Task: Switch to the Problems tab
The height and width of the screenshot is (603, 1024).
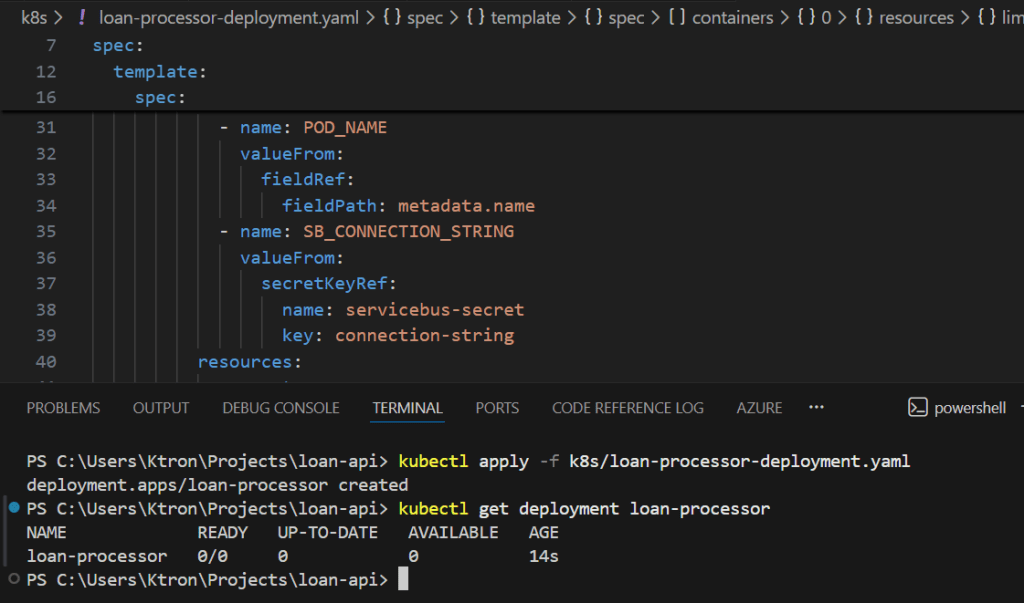Action: (63, 408)
